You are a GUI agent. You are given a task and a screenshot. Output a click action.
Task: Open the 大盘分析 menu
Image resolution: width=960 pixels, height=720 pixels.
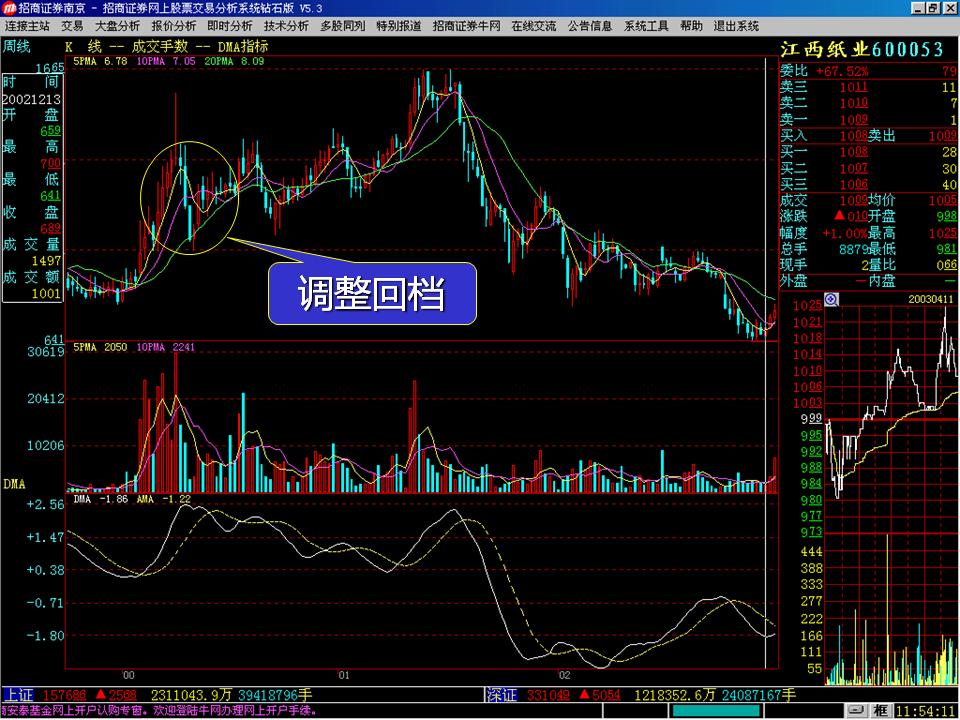tap(118, 26)
